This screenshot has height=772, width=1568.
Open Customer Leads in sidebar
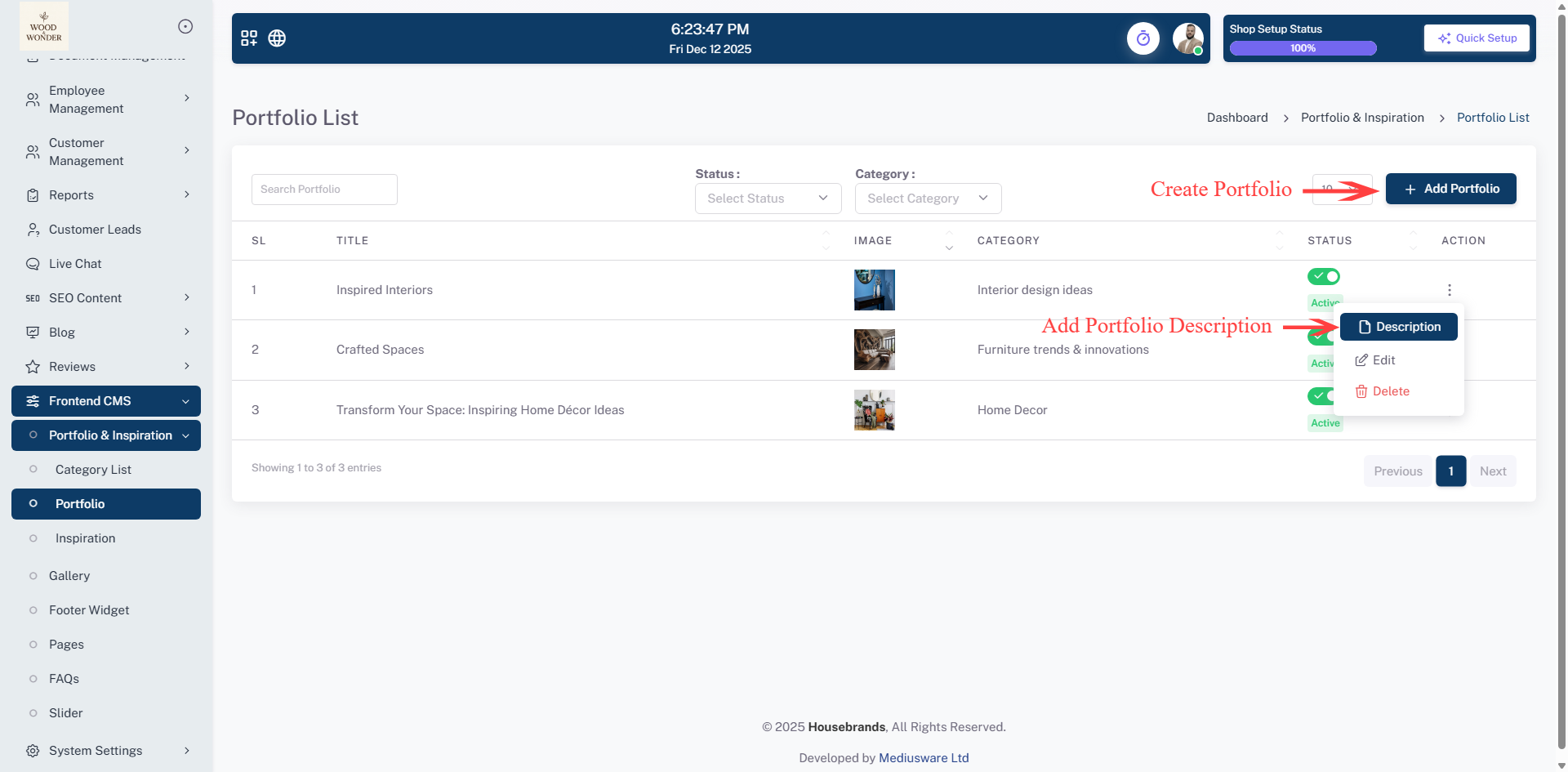(x=95, y=230)
